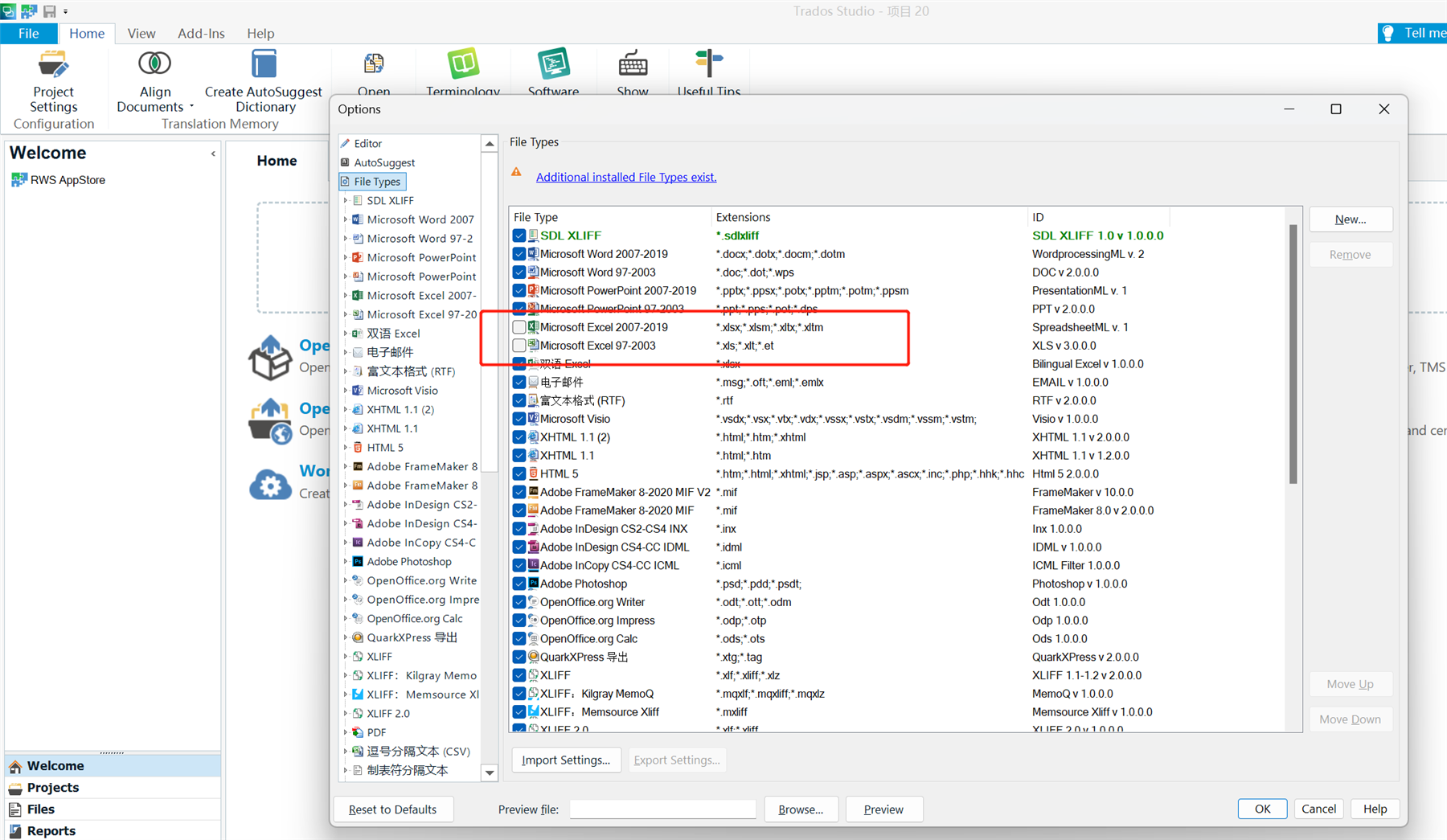Launch Create AutoSuggest Dictionary
Image resolution: width=1447 pixels, height=840 pixels.
click(264, 81)
